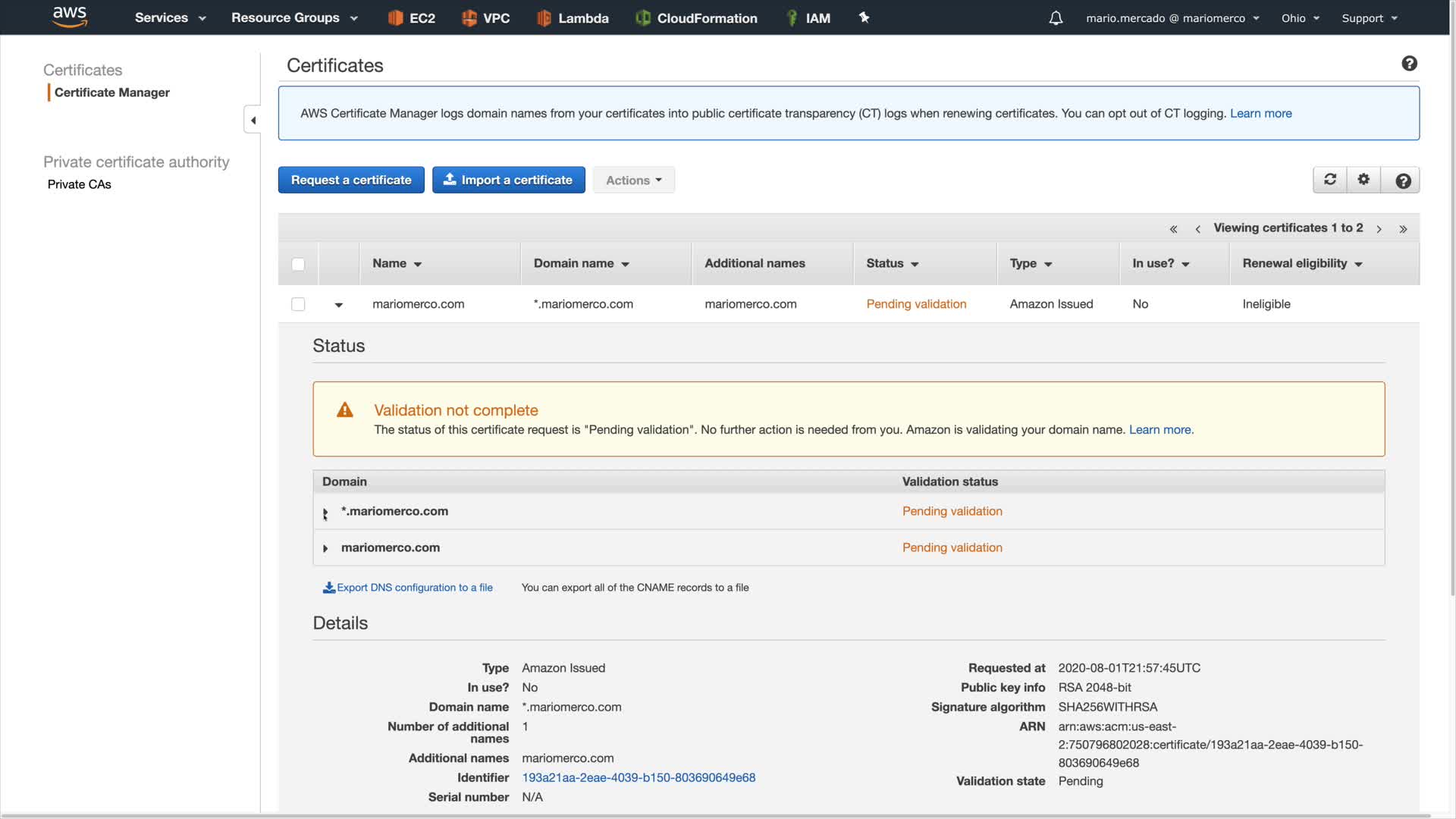Jump to the last page of certificates
Screen dimensions: 1456x819
tap(1403, 229)
